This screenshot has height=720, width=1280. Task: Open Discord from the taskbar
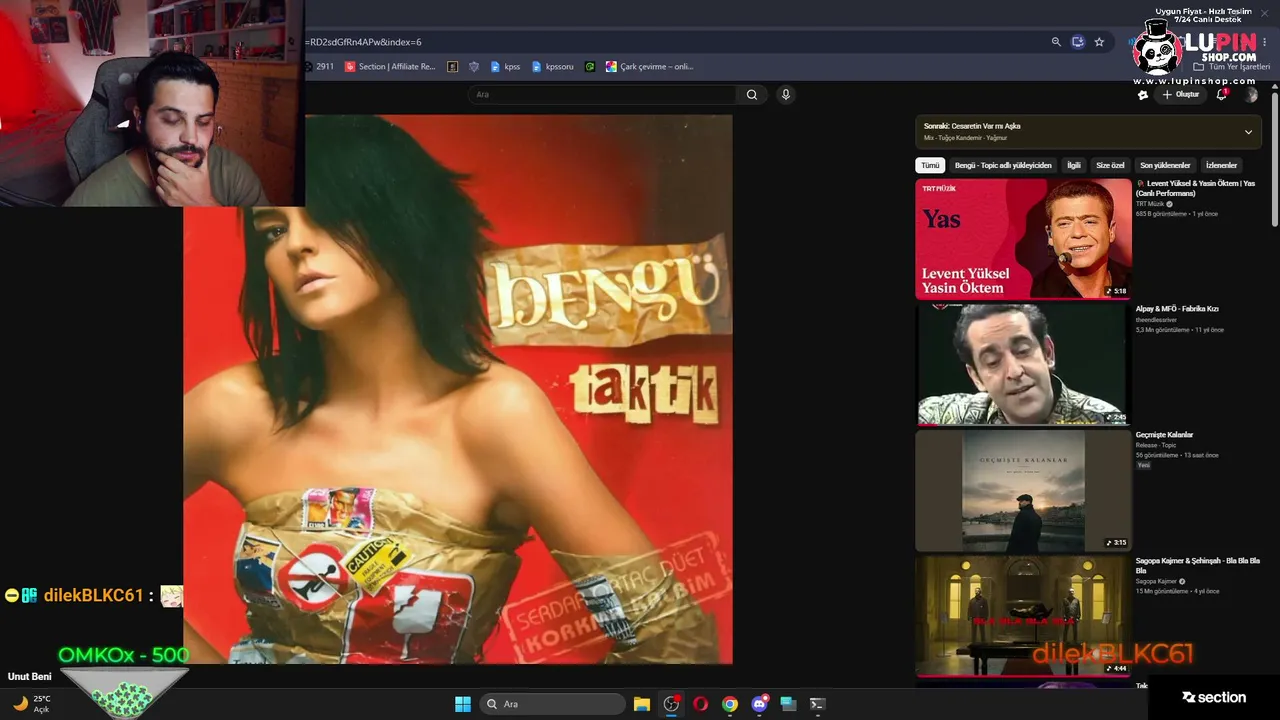point(759,704)
